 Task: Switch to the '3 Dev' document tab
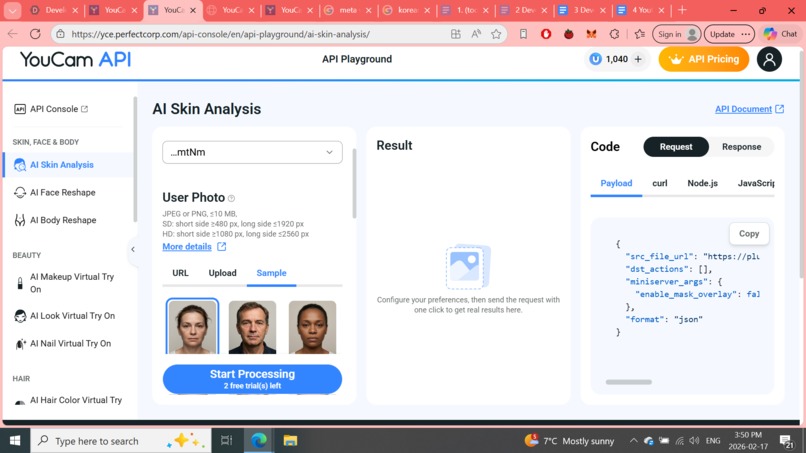(x=583, y=10)
